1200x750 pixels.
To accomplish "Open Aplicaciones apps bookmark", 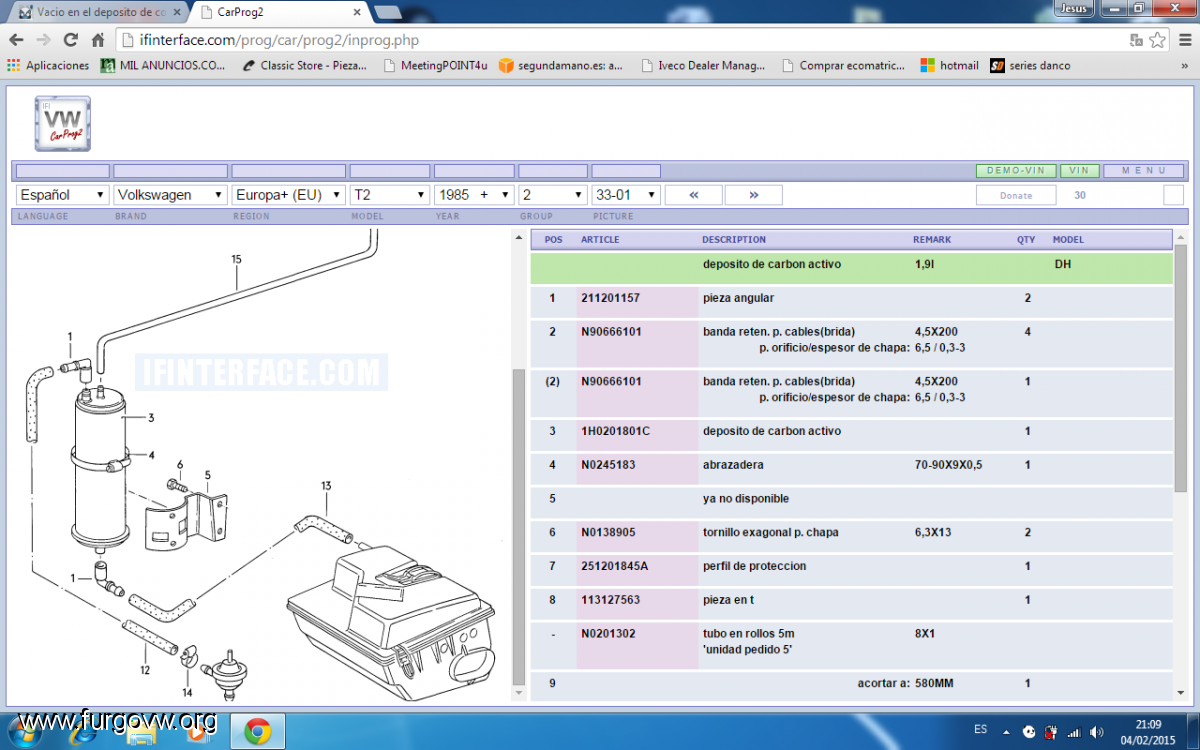I will [48, 66].
